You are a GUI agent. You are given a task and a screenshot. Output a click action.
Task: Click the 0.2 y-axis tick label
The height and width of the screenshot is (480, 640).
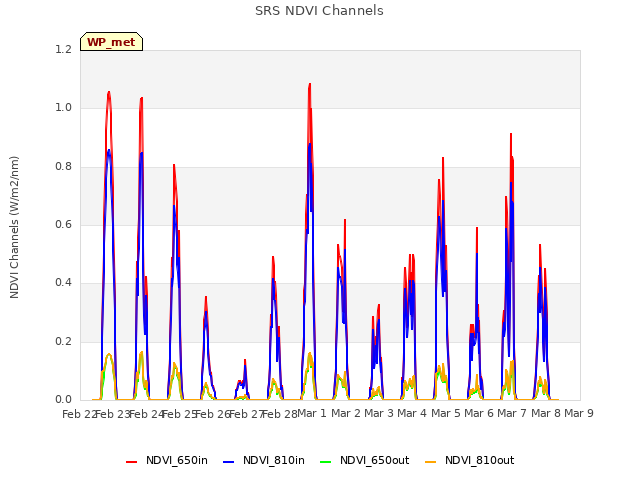pyautogui.click(x=63, y=341)
